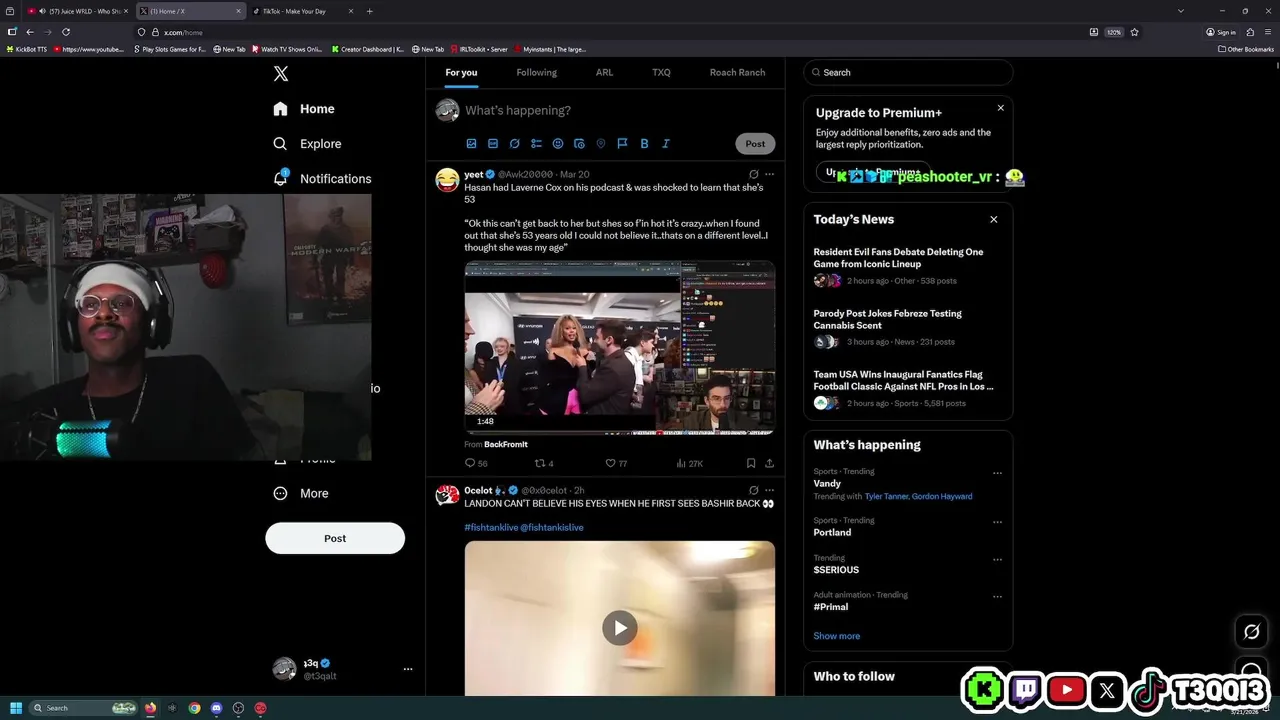Reload the page in the browser
Image resolution: width=1280 pixels, height=720 pixels.
[x=66, y=32]
